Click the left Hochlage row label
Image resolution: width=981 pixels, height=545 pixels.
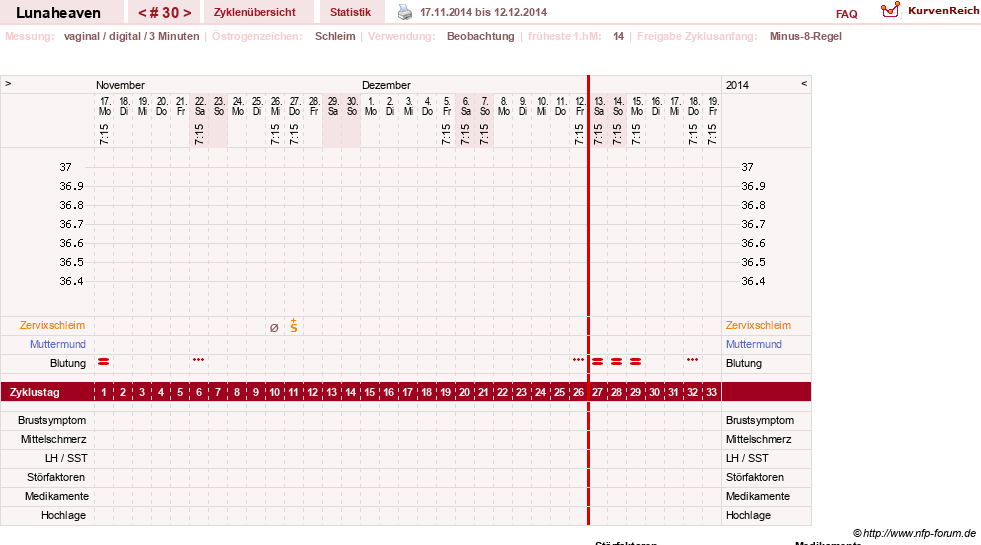(x=63, y=515)
